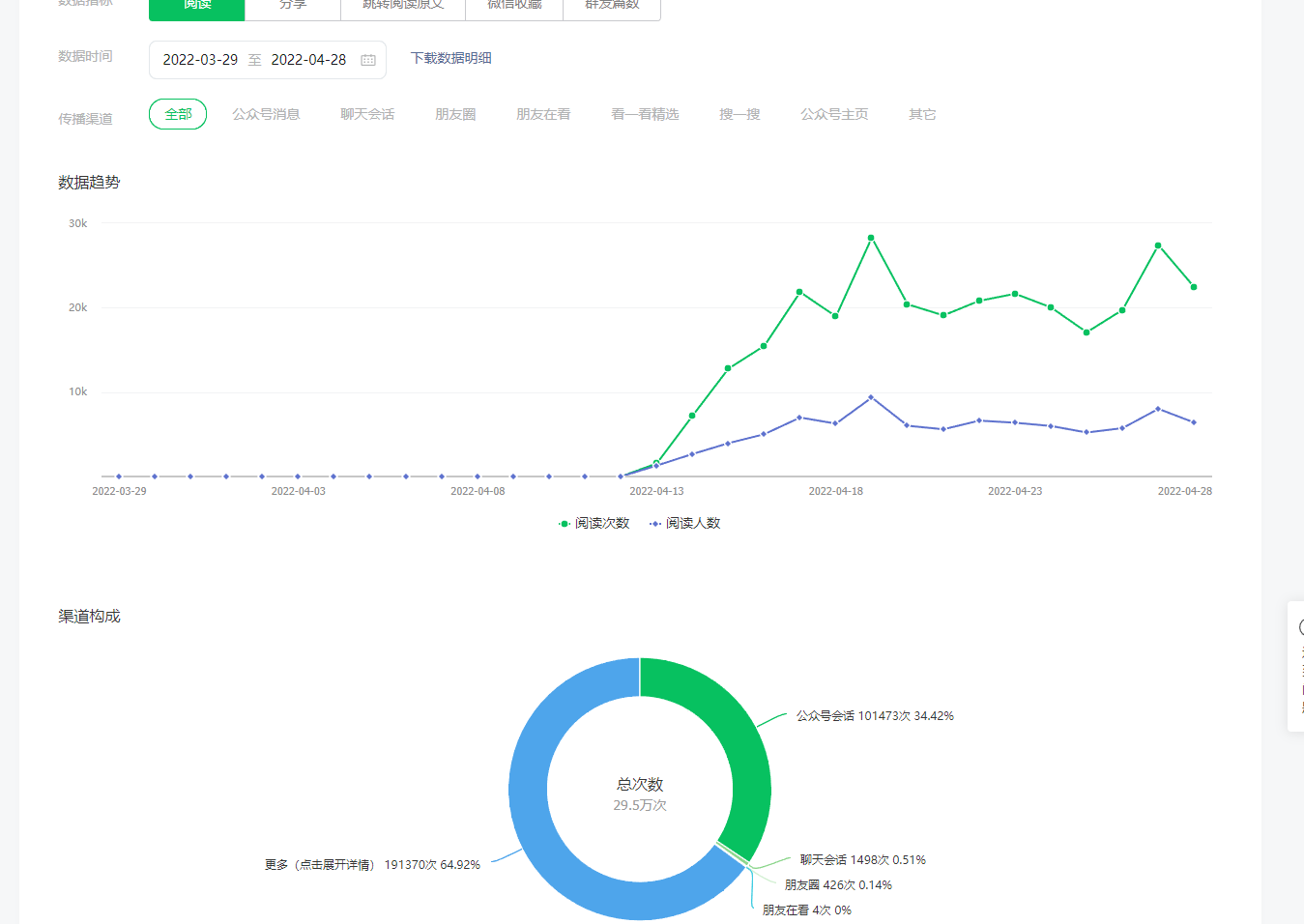Choose the 朋友在看 channel filter
The image size is (1304, 924).
coord(543,114)
